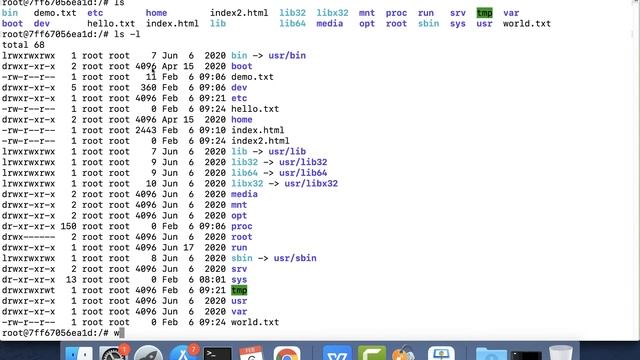This screenshot has height=360, width=640.
Task: Open the blue folder stack in Dock
Action: pos(491,353)
